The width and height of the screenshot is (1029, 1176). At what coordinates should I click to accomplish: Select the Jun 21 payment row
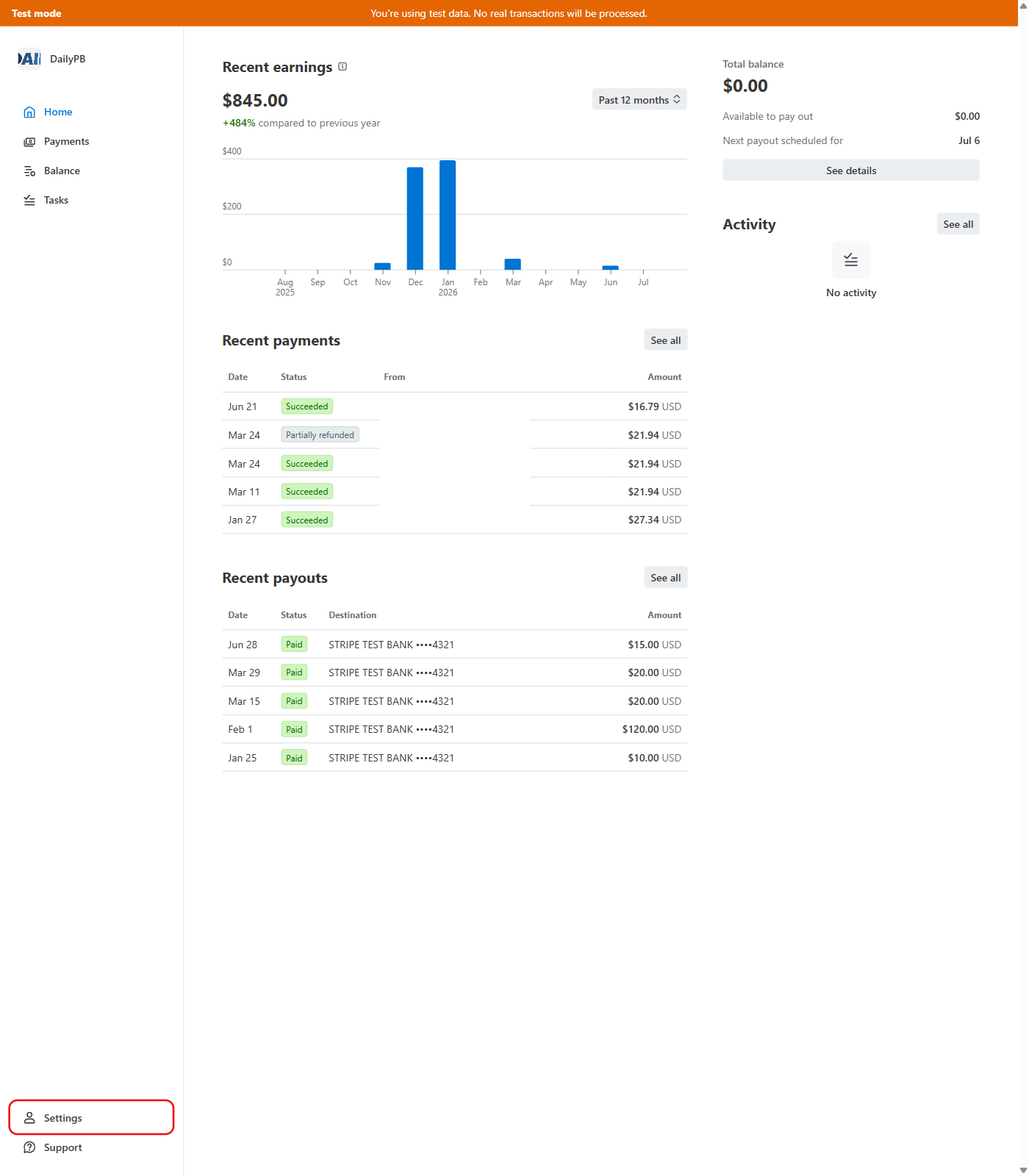454,406
